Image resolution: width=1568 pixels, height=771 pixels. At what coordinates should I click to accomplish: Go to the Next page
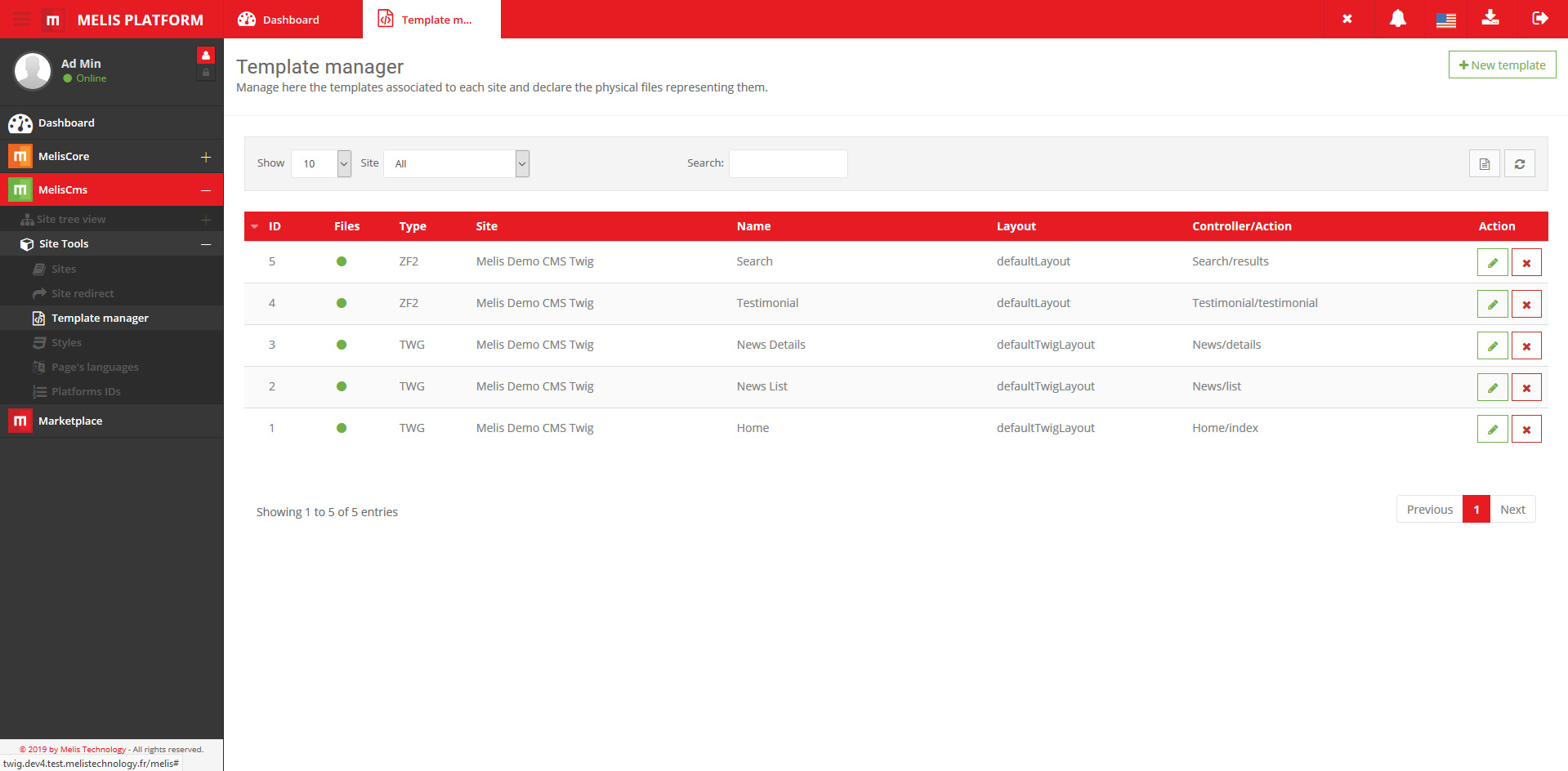coord(1512,510)
